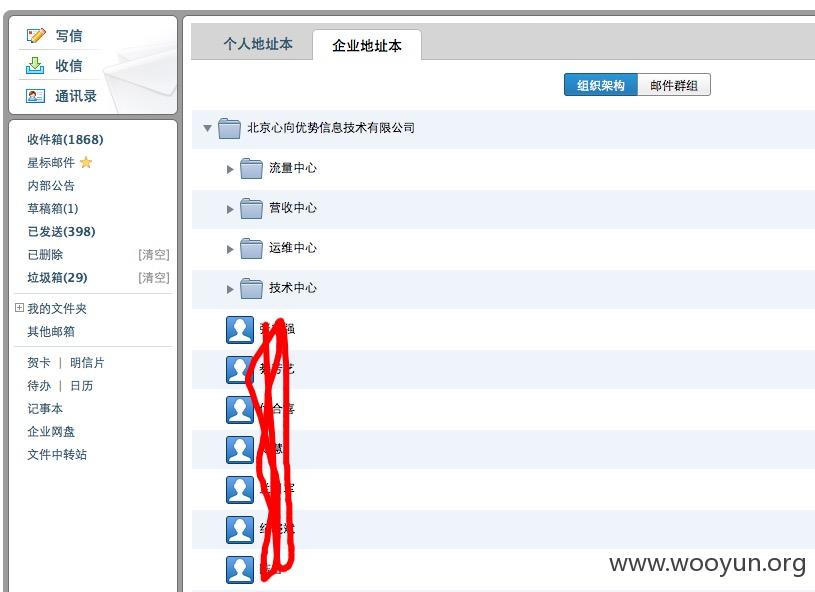This screenshot has height=592, width=815.
Task: Open the 记事本 notepad
Action: (45, 409)
